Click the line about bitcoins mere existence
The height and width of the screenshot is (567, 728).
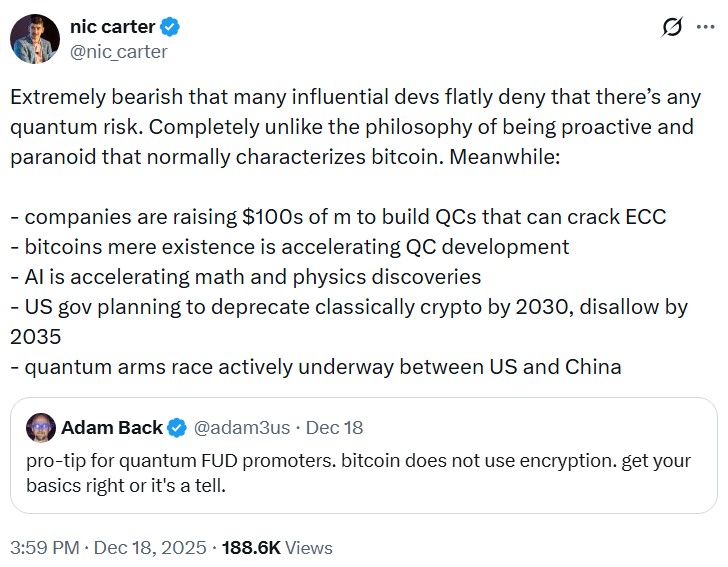(290, 247)
